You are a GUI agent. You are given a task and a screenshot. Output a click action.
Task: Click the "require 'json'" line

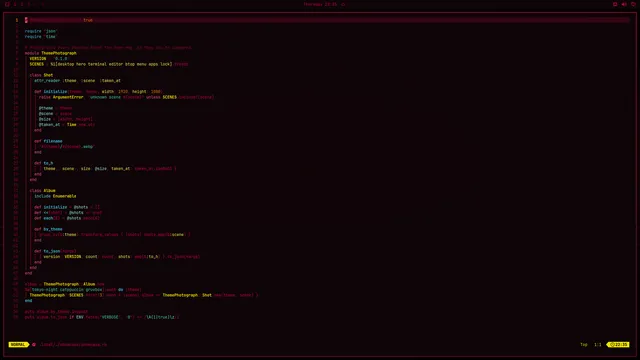[x=41, y=31]
